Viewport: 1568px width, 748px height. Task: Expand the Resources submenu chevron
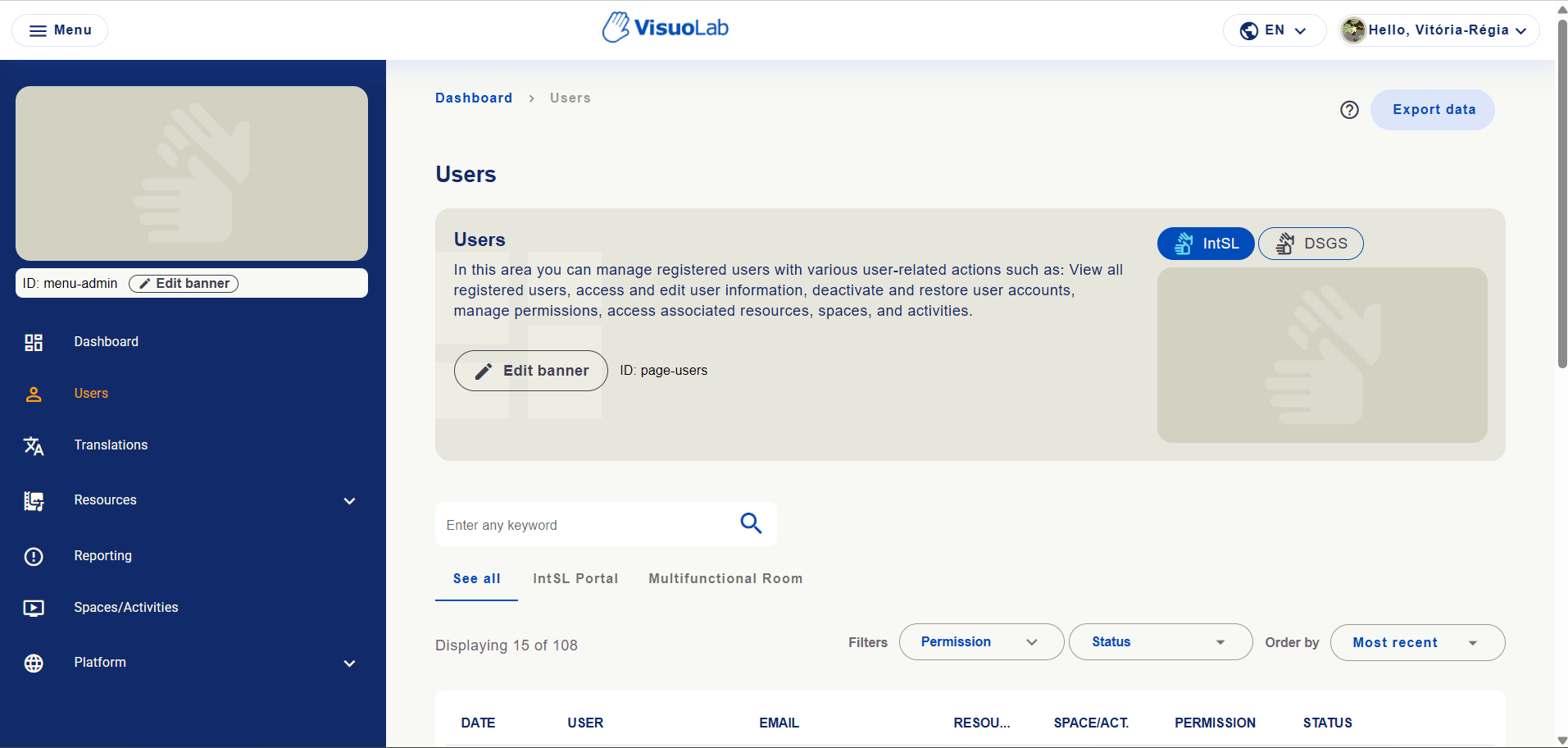coord(349,500)
